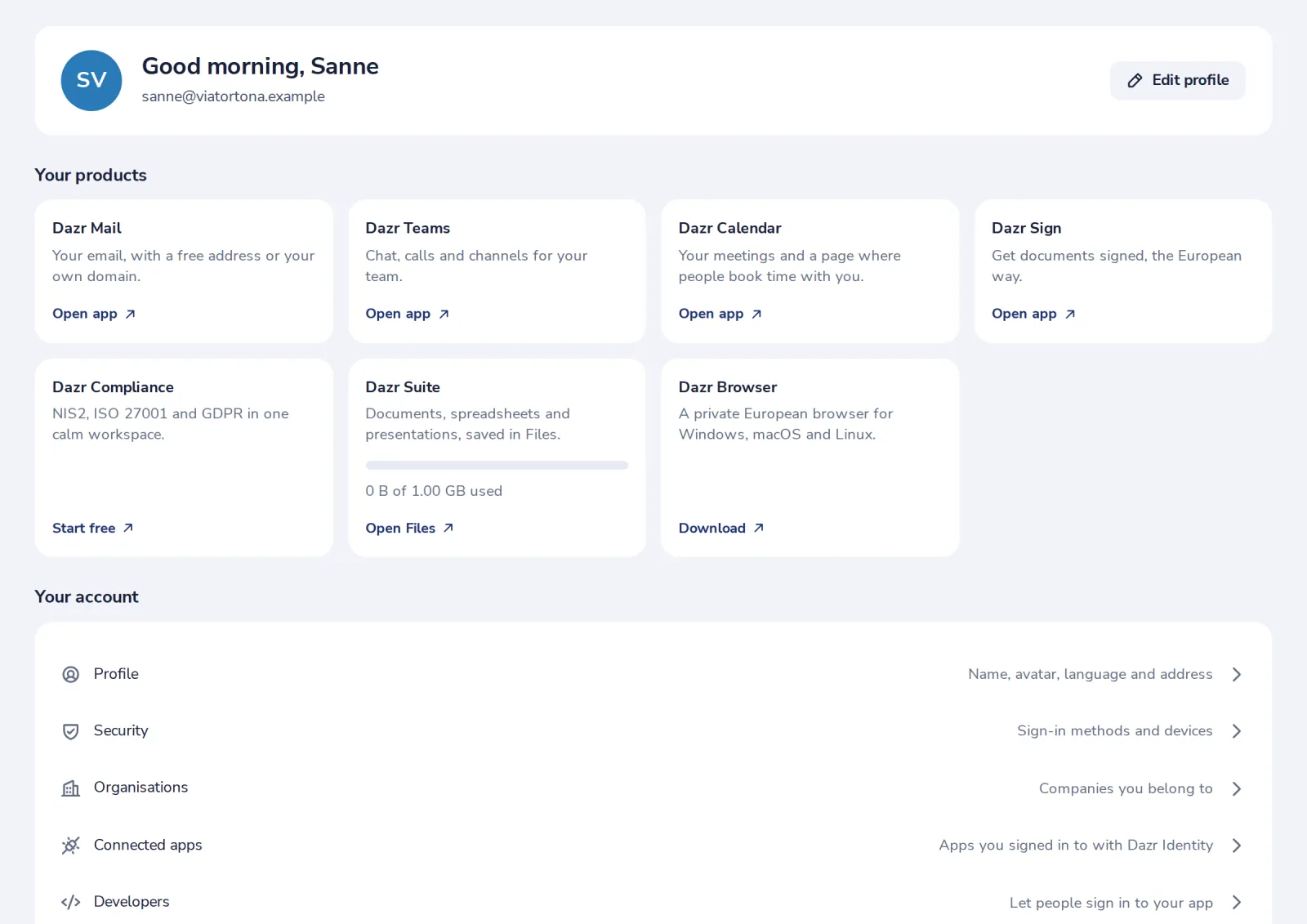The width and height of the screenshot is (1307, 924).
Task: Click the SV avatar circle
Action: coord(91,80)
